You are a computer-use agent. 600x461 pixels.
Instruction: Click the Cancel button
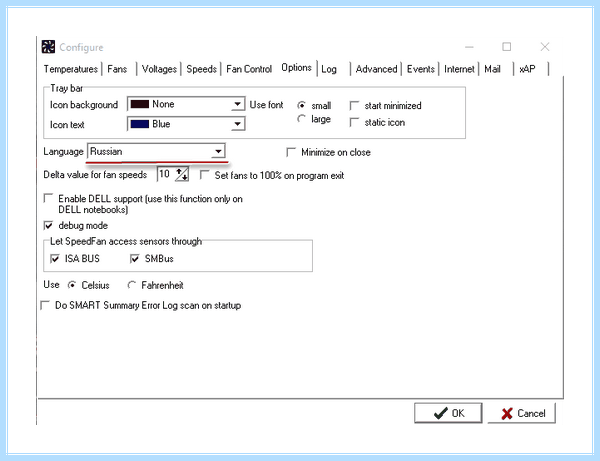522,413
